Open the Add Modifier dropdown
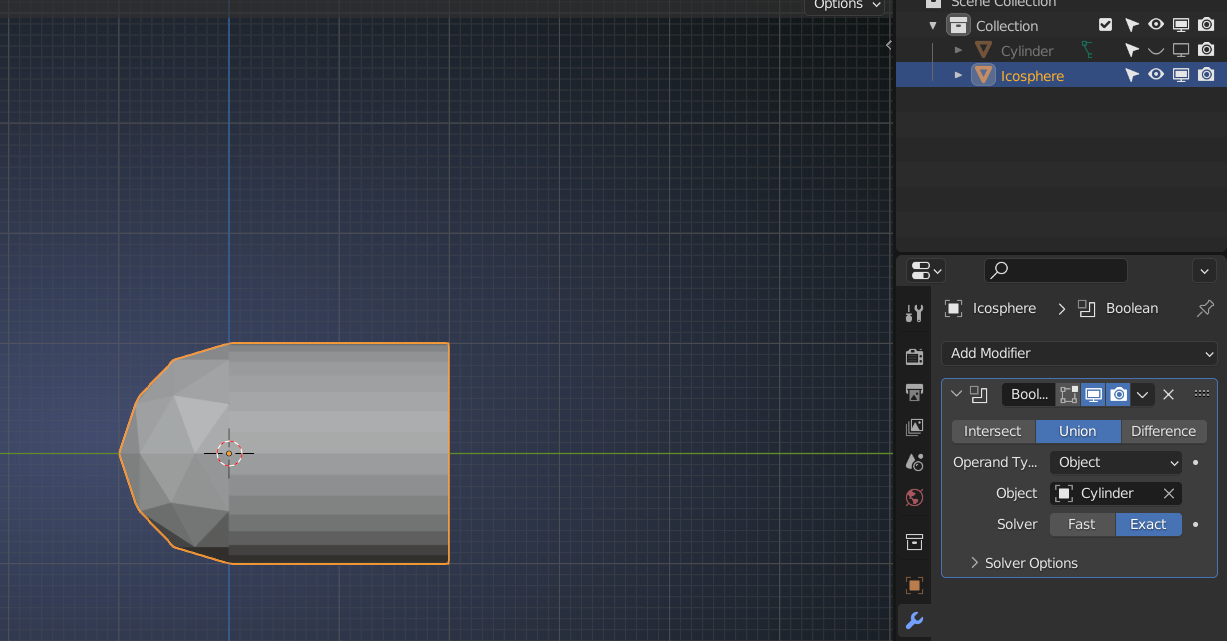 pos(1079,353)
